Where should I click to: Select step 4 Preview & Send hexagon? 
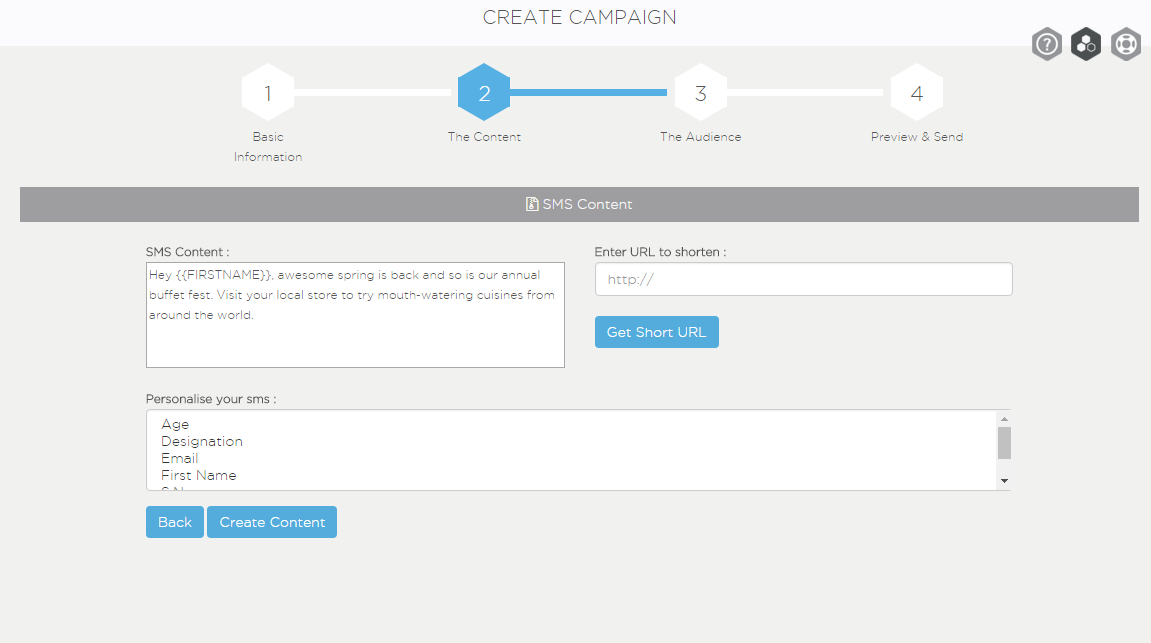tap(916, 92)
